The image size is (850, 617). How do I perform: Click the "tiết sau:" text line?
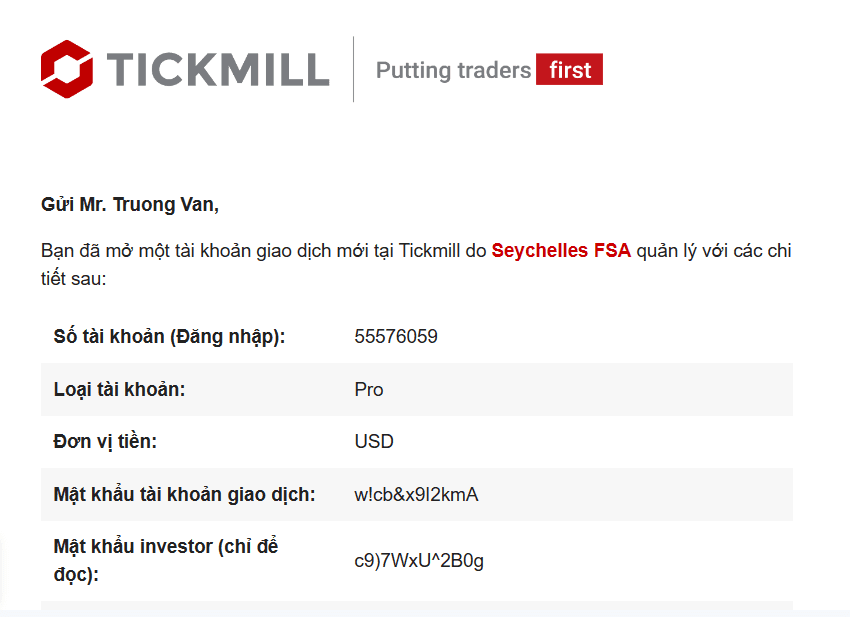(74, 279)
